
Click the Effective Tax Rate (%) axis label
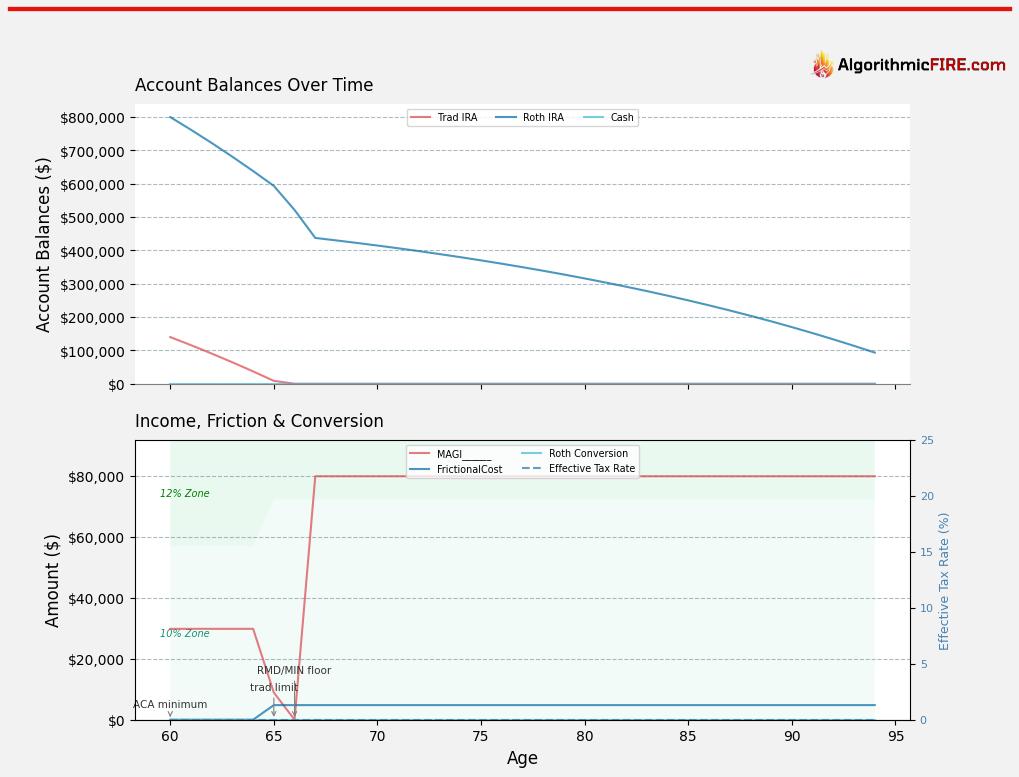point(944,581)
